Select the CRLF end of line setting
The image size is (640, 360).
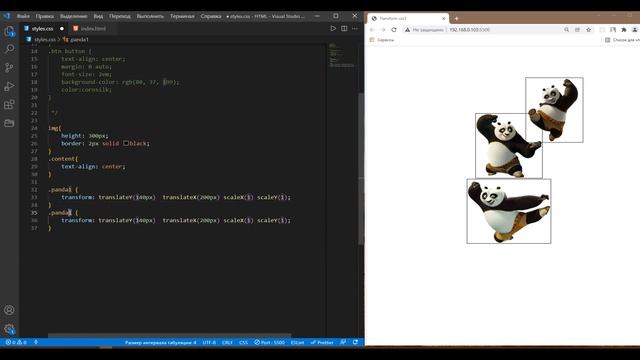pos(227,342)
